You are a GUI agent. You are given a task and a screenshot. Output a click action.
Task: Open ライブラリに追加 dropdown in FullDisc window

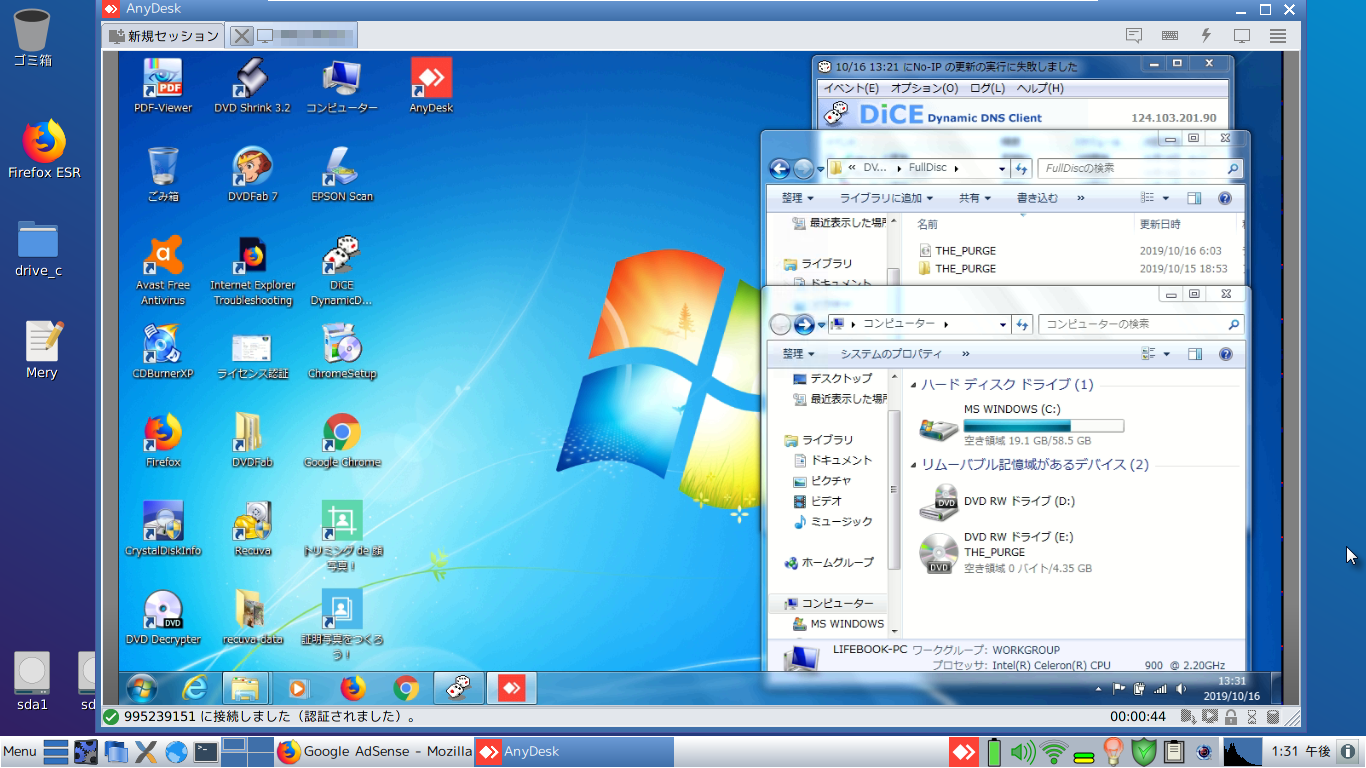(x=886, y=198)
